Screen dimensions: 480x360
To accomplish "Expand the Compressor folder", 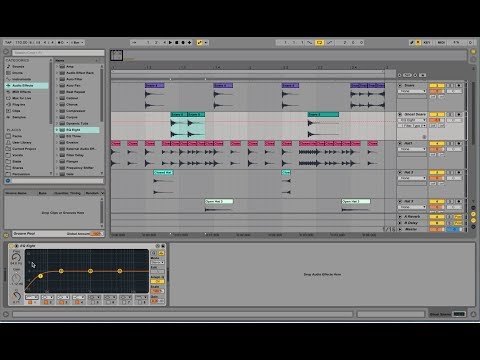I will point(57,111).
